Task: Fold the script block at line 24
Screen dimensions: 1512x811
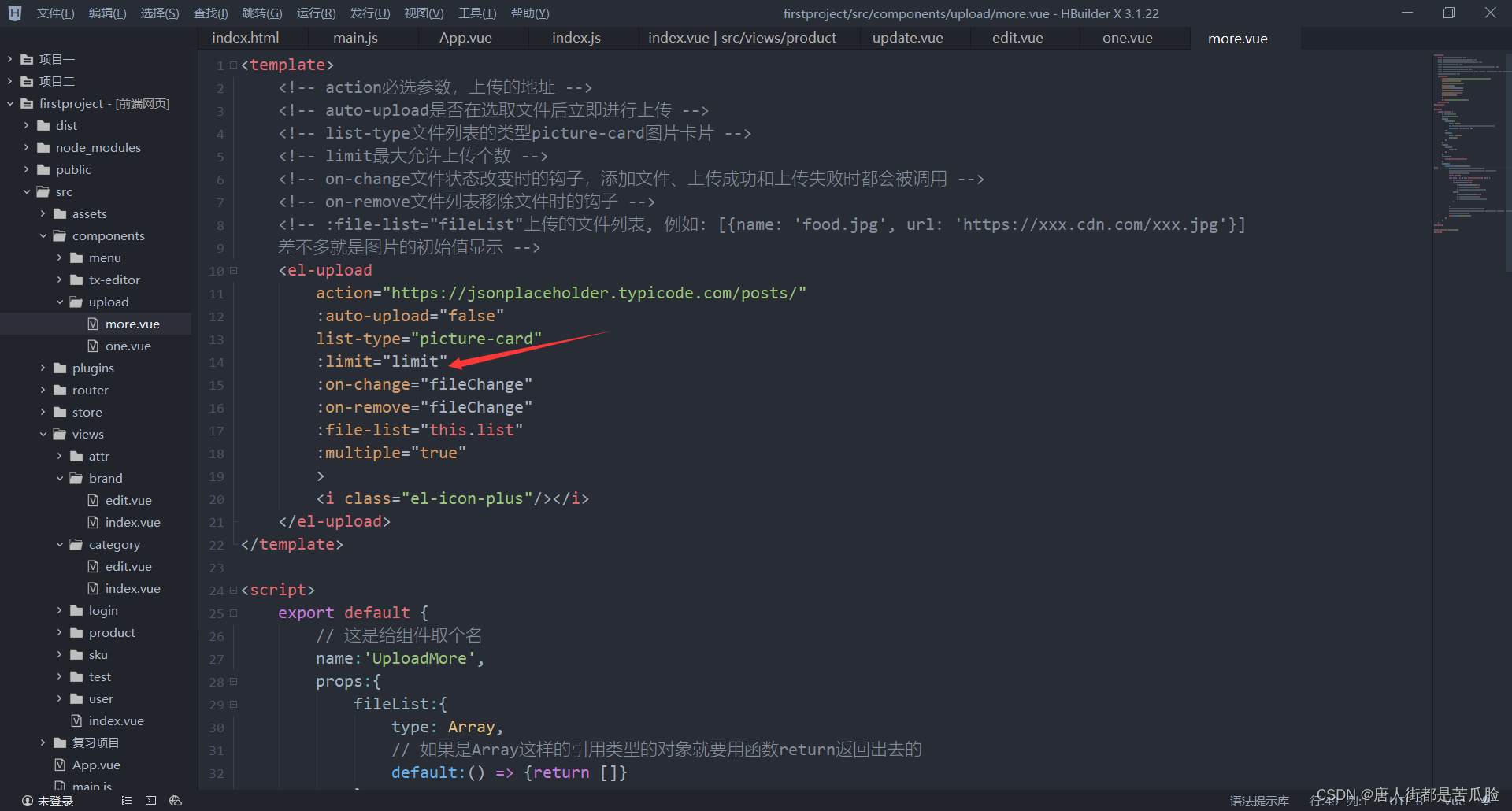Action: tap(233, 590)
